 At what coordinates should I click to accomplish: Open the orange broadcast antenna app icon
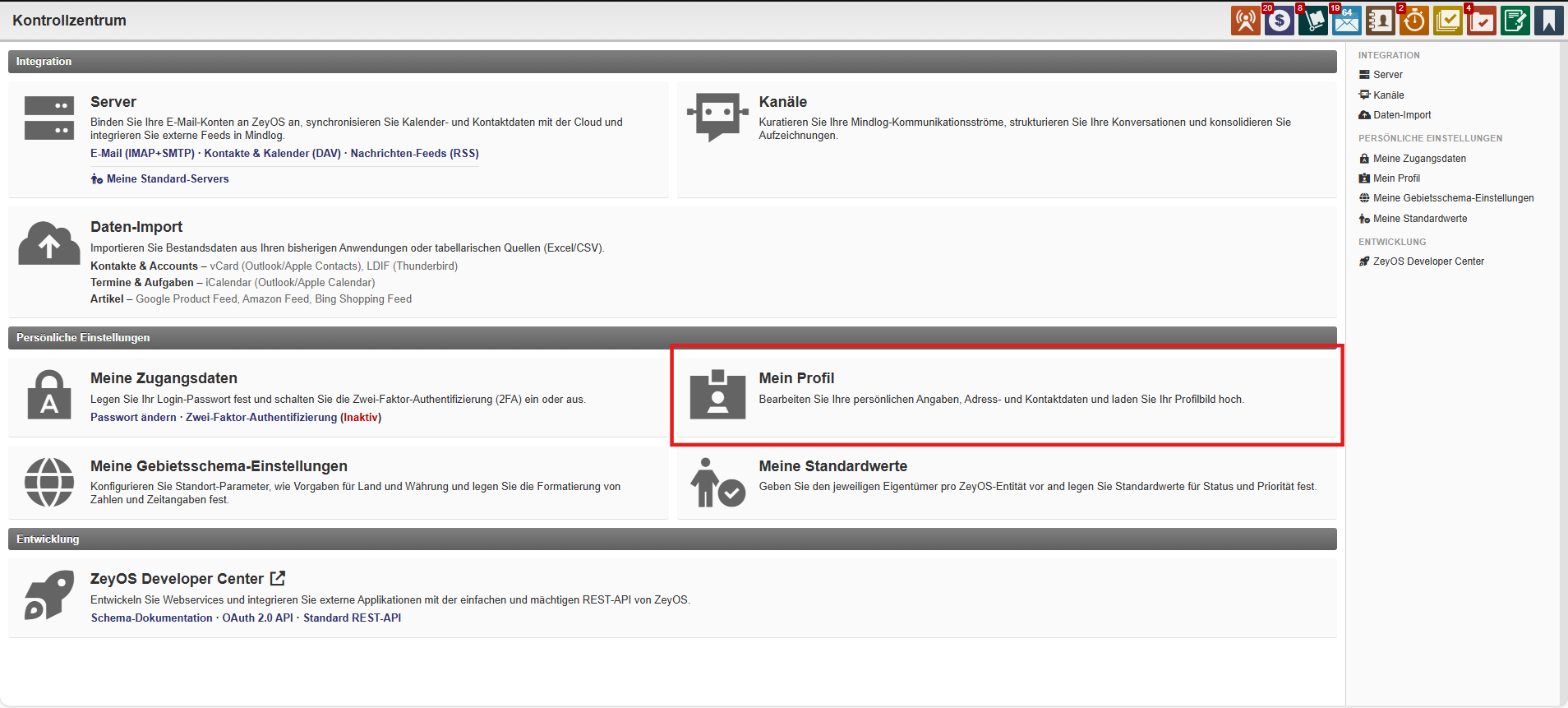[1245, 21]
